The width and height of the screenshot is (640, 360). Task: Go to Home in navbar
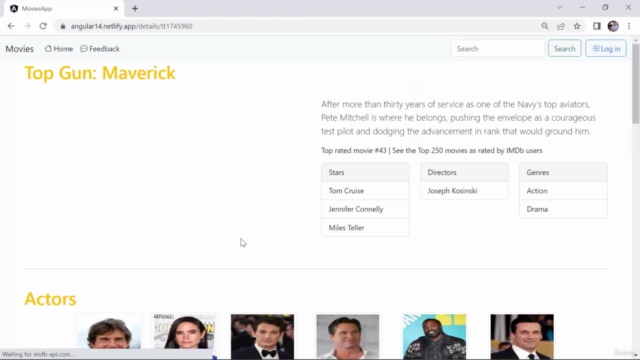click(59, 49)
